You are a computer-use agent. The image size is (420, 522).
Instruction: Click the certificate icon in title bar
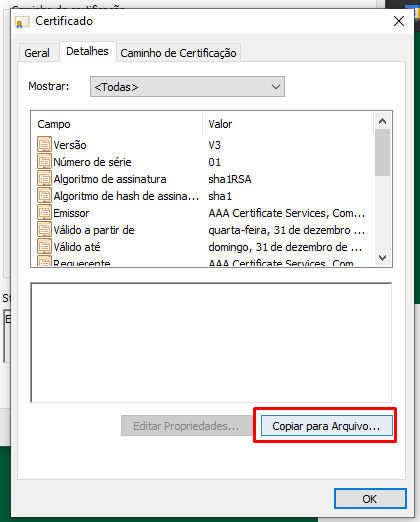pyautogui.click(x=22, y=22)
